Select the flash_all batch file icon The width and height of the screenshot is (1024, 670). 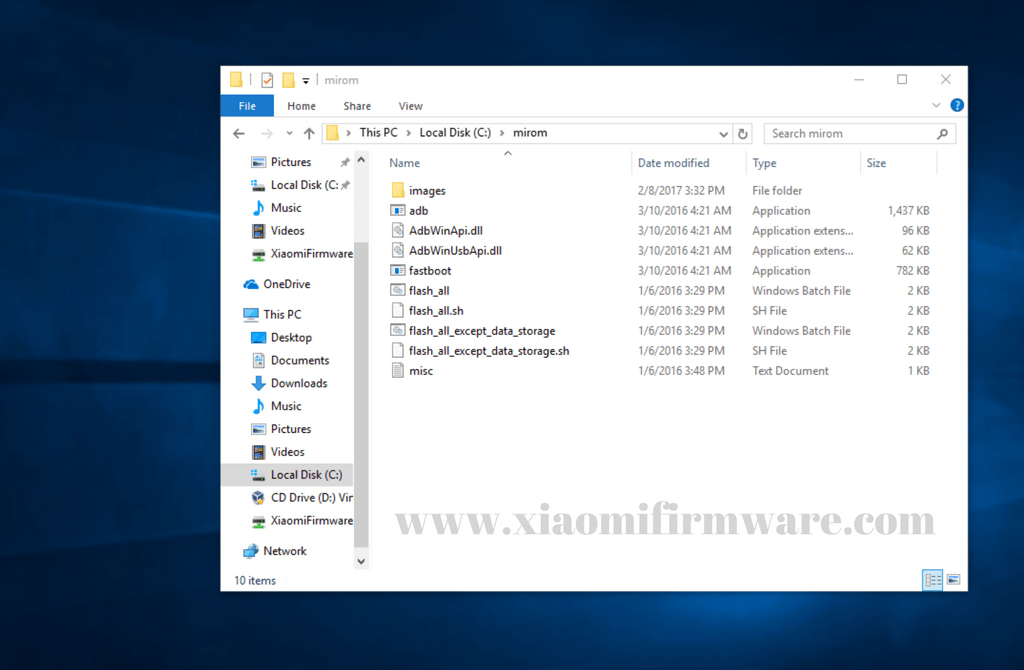point(398,291)
